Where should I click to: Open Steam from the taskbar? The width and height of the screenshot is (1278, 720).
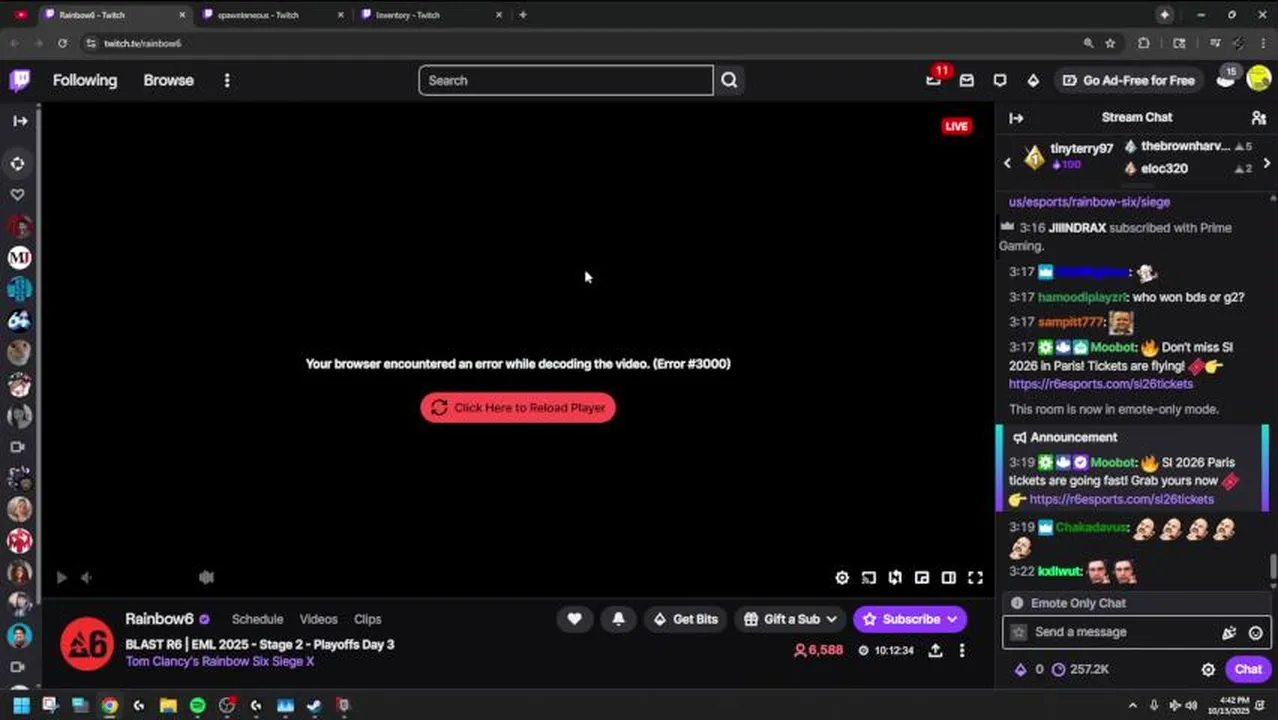coord(314,705)
